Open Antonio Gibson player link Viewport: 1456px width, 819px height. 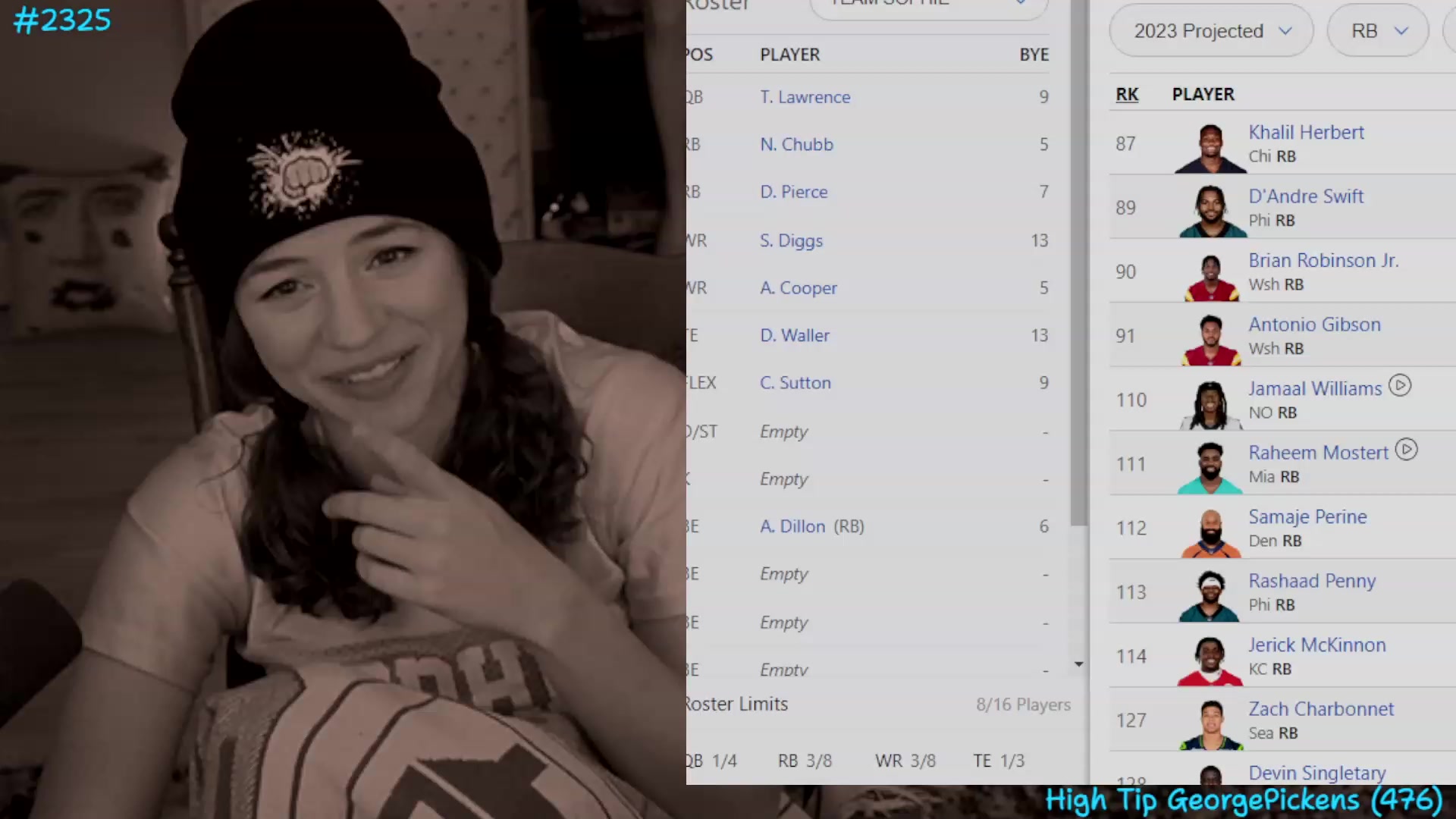coord(1314,325)
